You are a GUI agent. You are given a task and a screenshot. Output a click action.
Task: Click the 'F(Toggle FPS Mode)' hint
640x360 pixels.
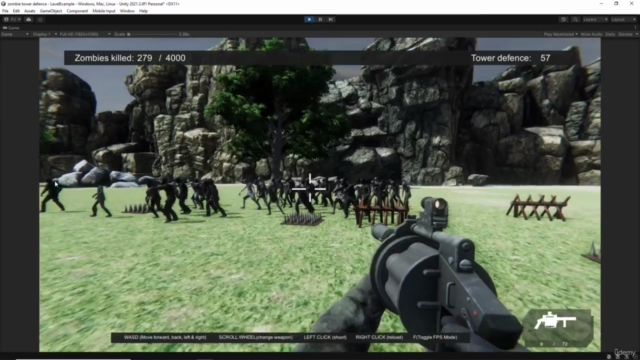[x=435, y=337]
